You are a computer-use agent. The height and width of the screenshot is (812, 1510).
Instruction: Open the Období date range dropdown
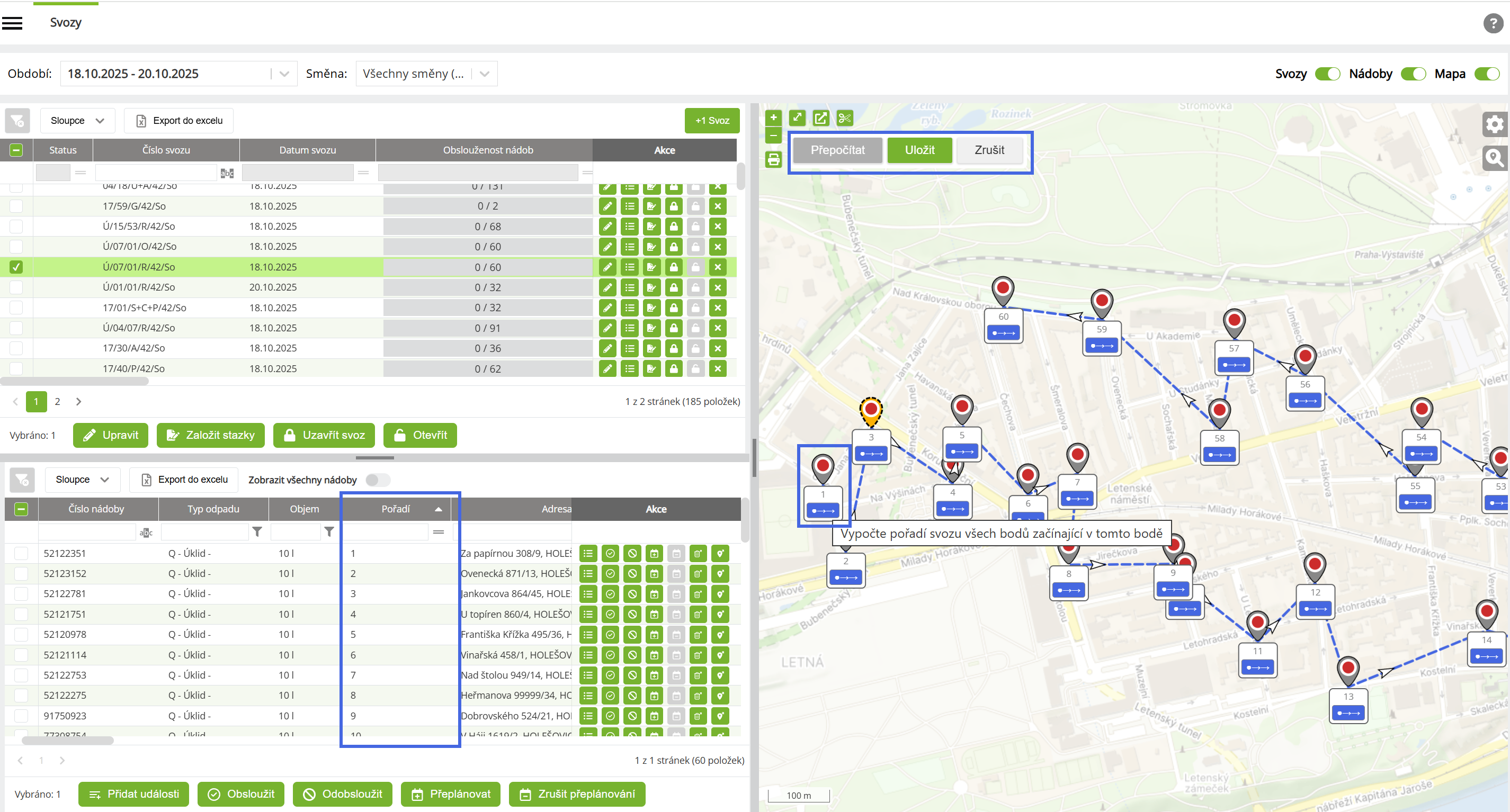[284, 74]
